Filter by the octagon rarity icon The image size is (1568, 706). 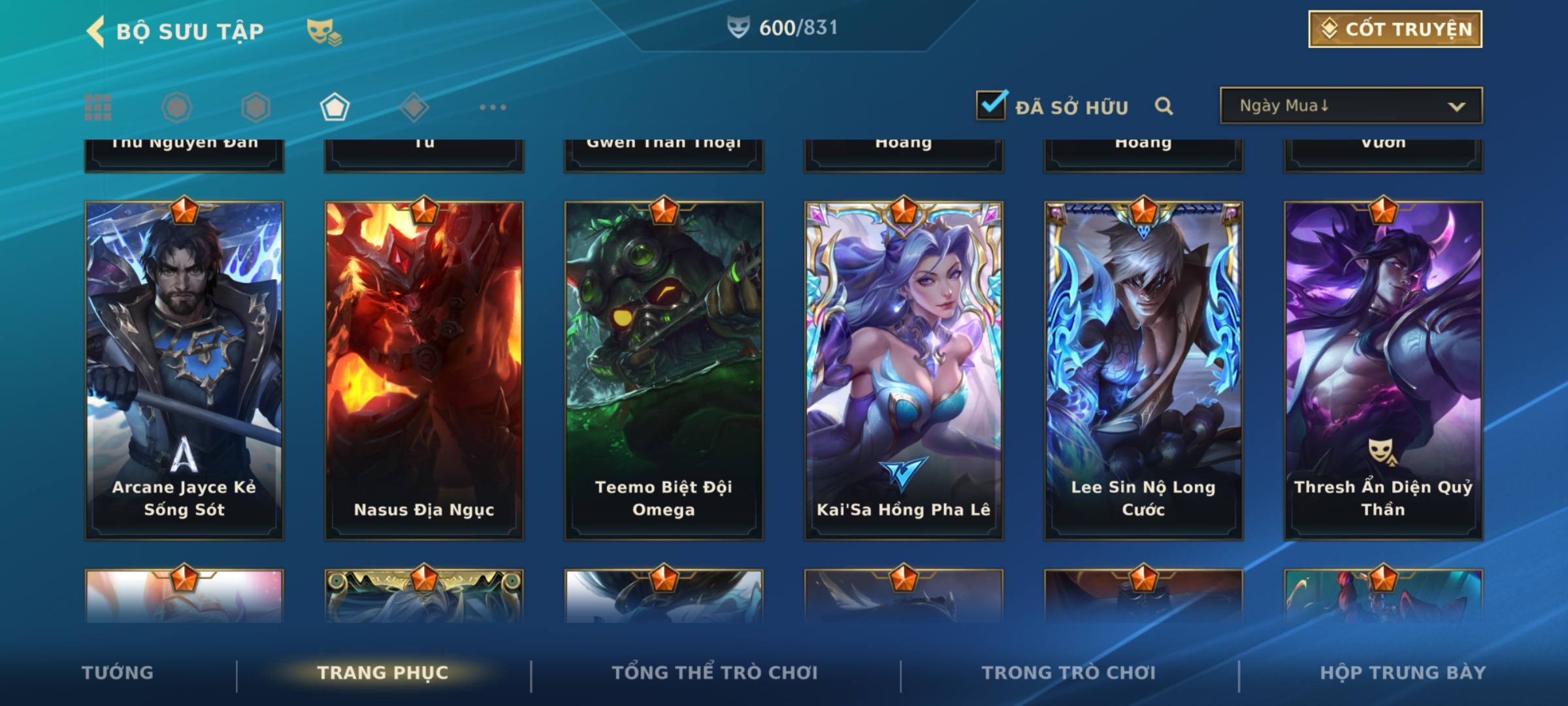pos(176,107)
